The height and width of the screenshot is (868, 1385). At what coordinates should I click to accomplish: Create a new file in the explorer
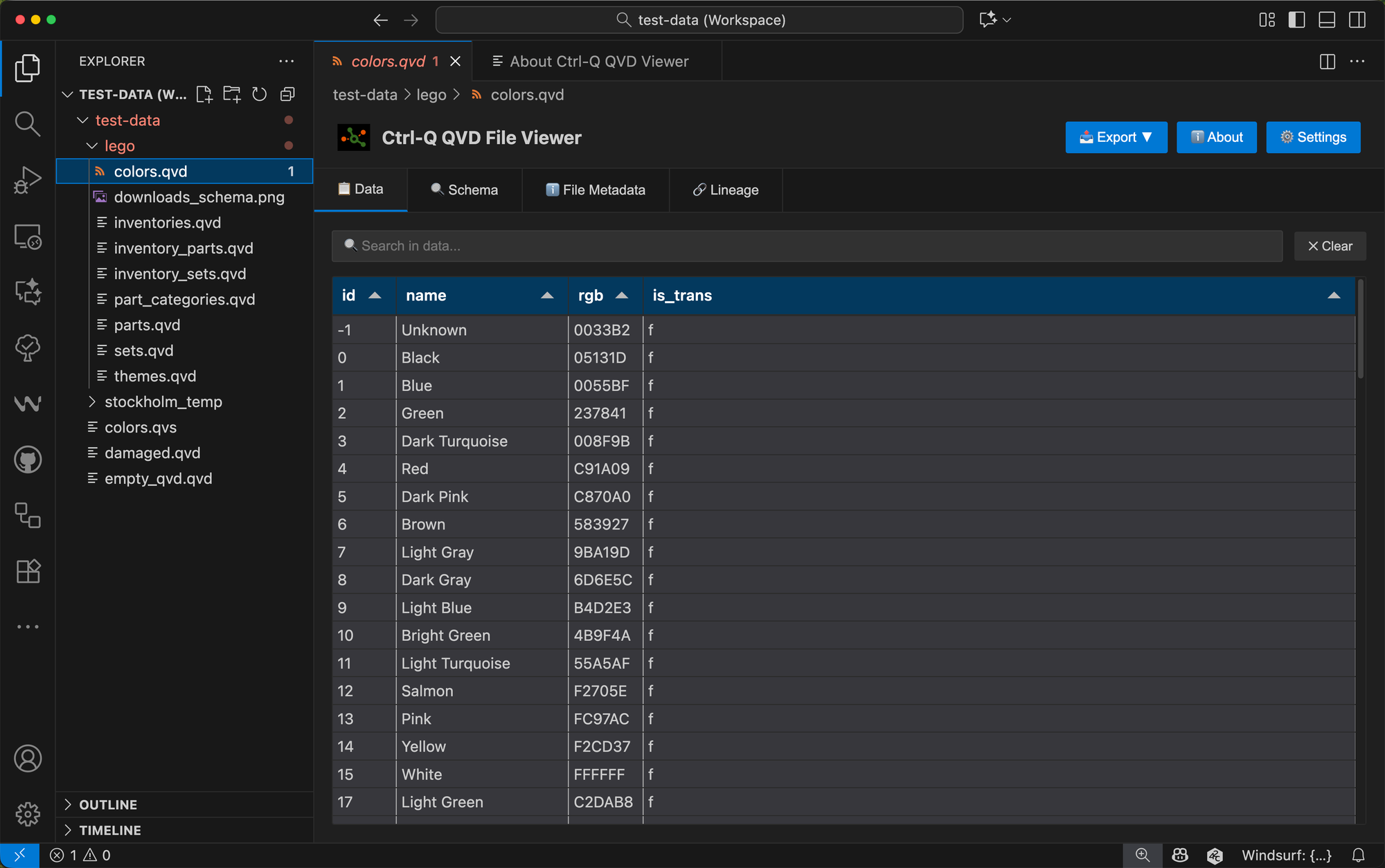pos(204,94)
